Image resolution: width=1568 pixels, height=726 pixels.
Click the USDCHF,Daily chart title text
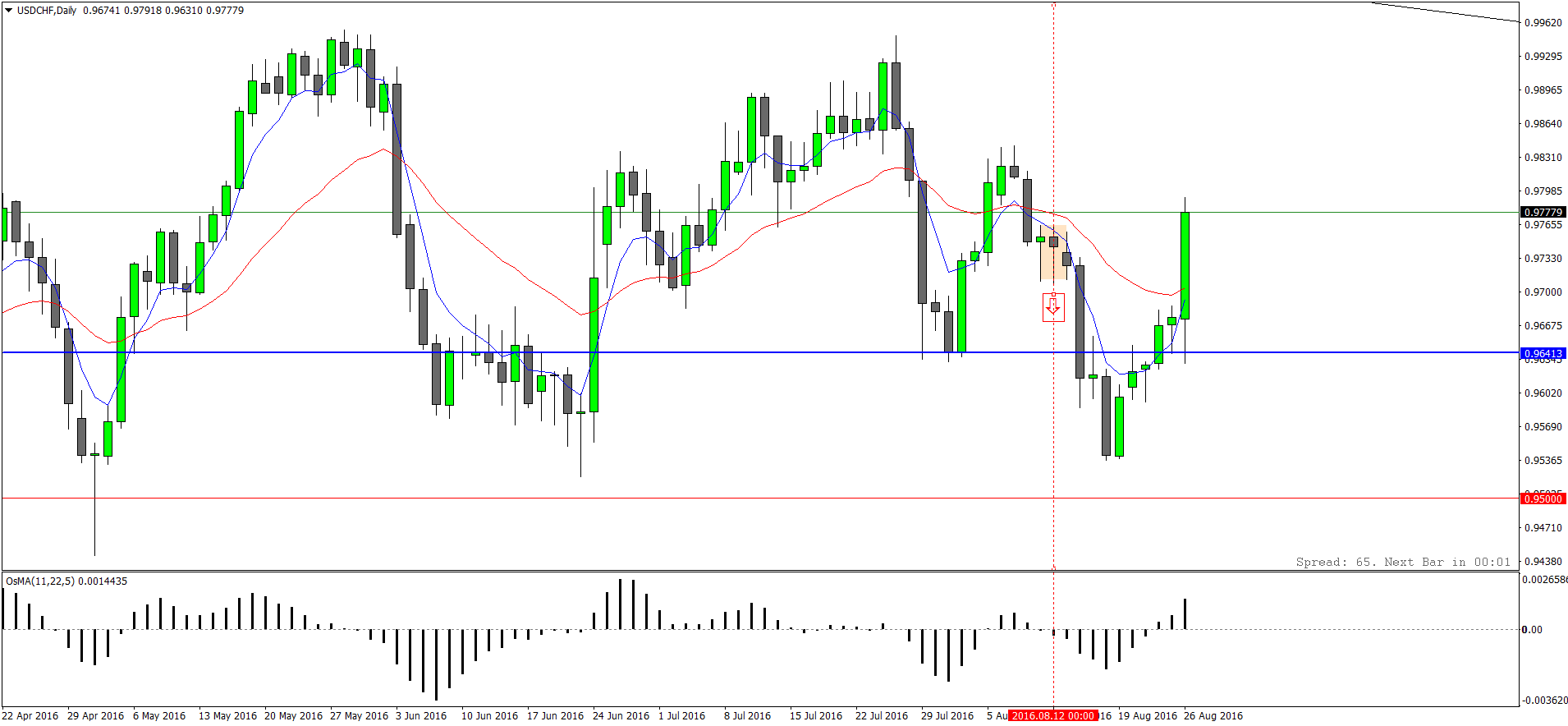[47, 11]
